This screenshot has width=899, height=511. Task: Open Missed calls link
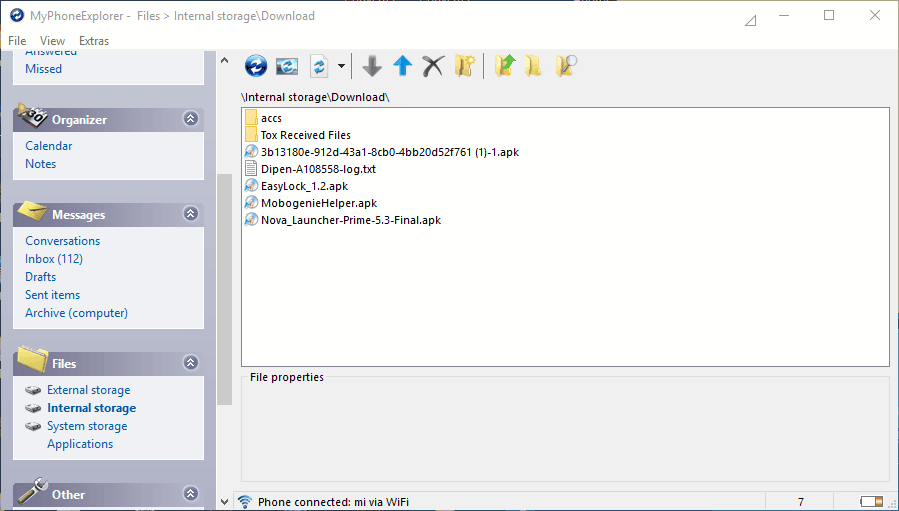tap(44, 69)
